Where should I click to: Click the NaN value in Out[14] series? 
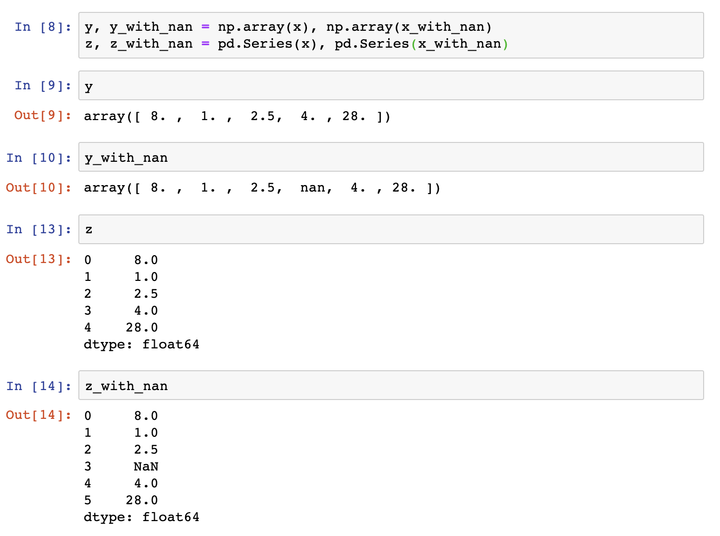pos(146,467)
